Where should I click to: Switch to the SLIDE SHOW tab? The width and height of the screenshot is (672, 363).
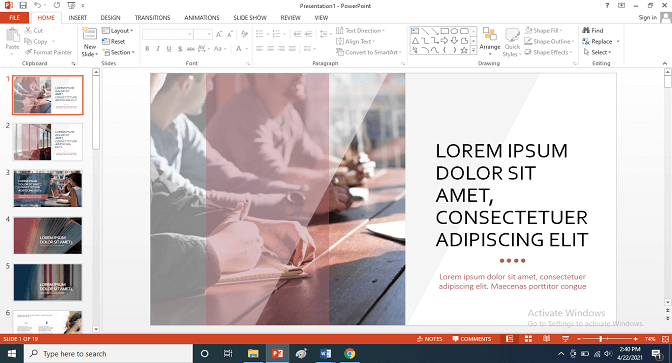250,18
